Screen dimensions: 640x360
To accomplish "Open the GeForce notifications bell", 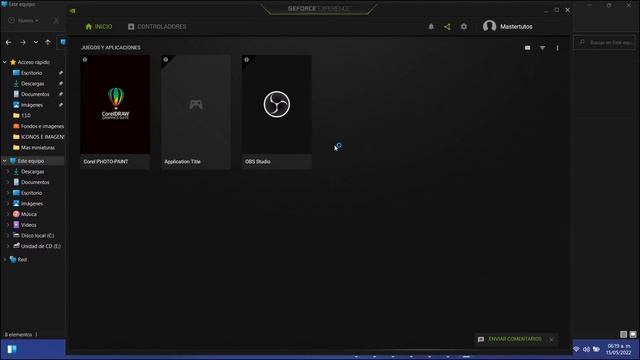I will click(431, 27).
